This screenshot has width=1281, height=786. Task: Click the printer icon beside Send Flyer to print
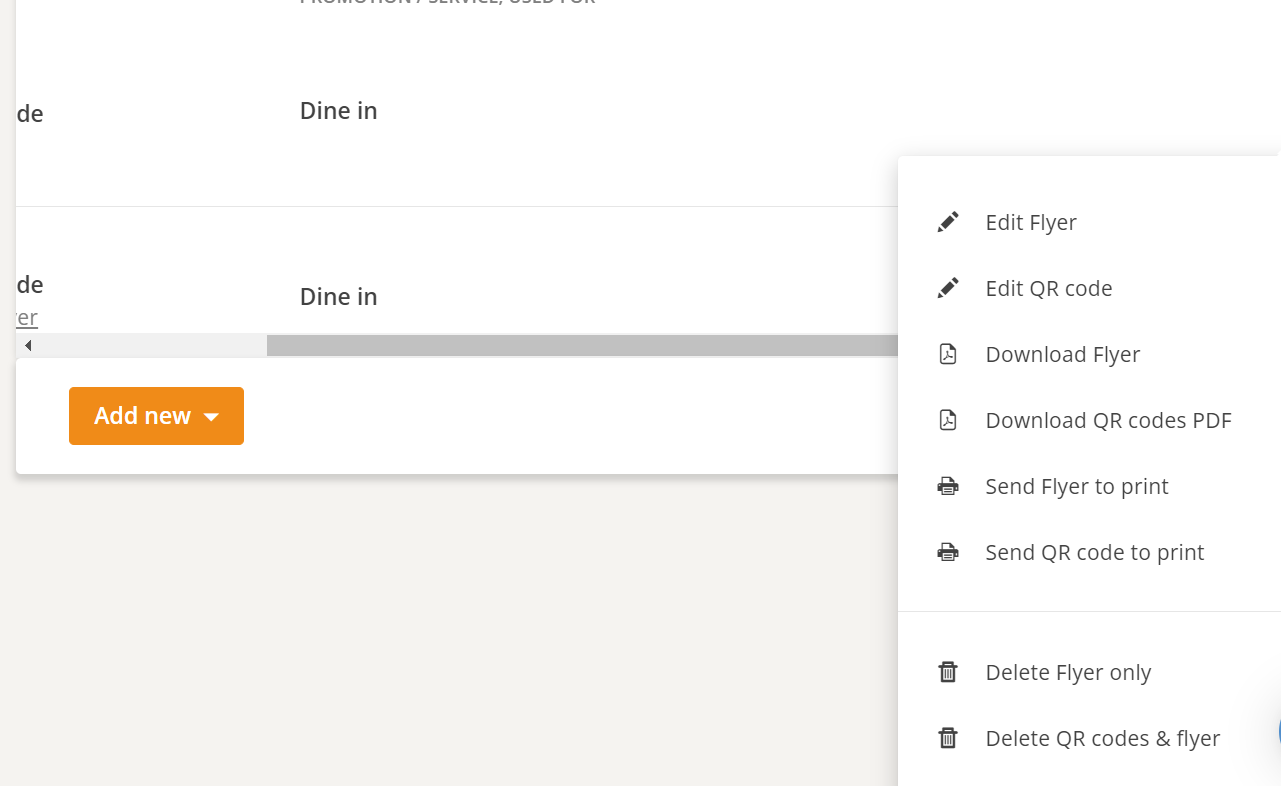tap(948, 486)
